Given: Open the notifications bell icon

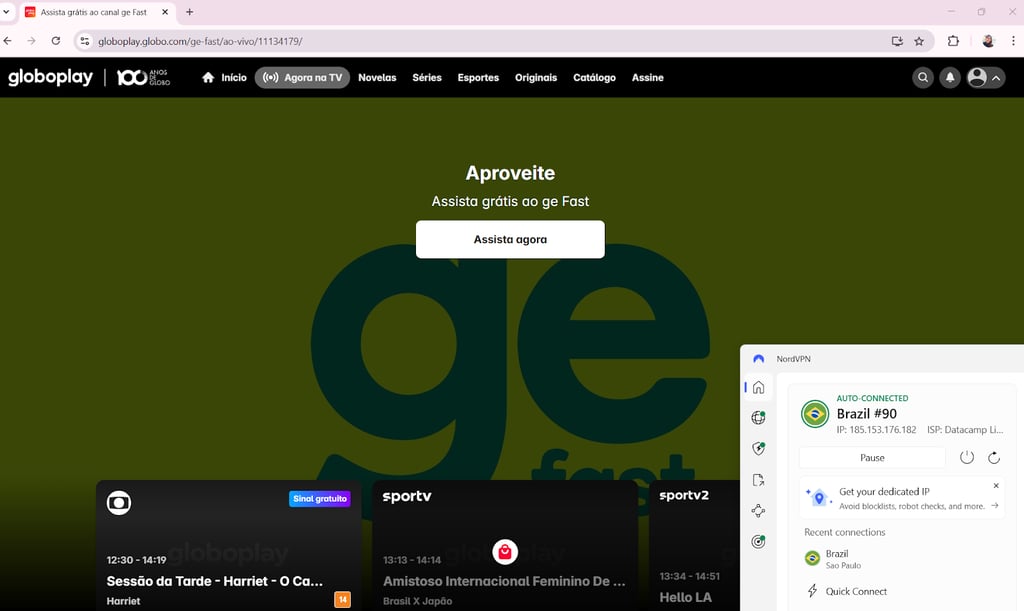Looking at the screenshot, I should [x=950, y=77].
